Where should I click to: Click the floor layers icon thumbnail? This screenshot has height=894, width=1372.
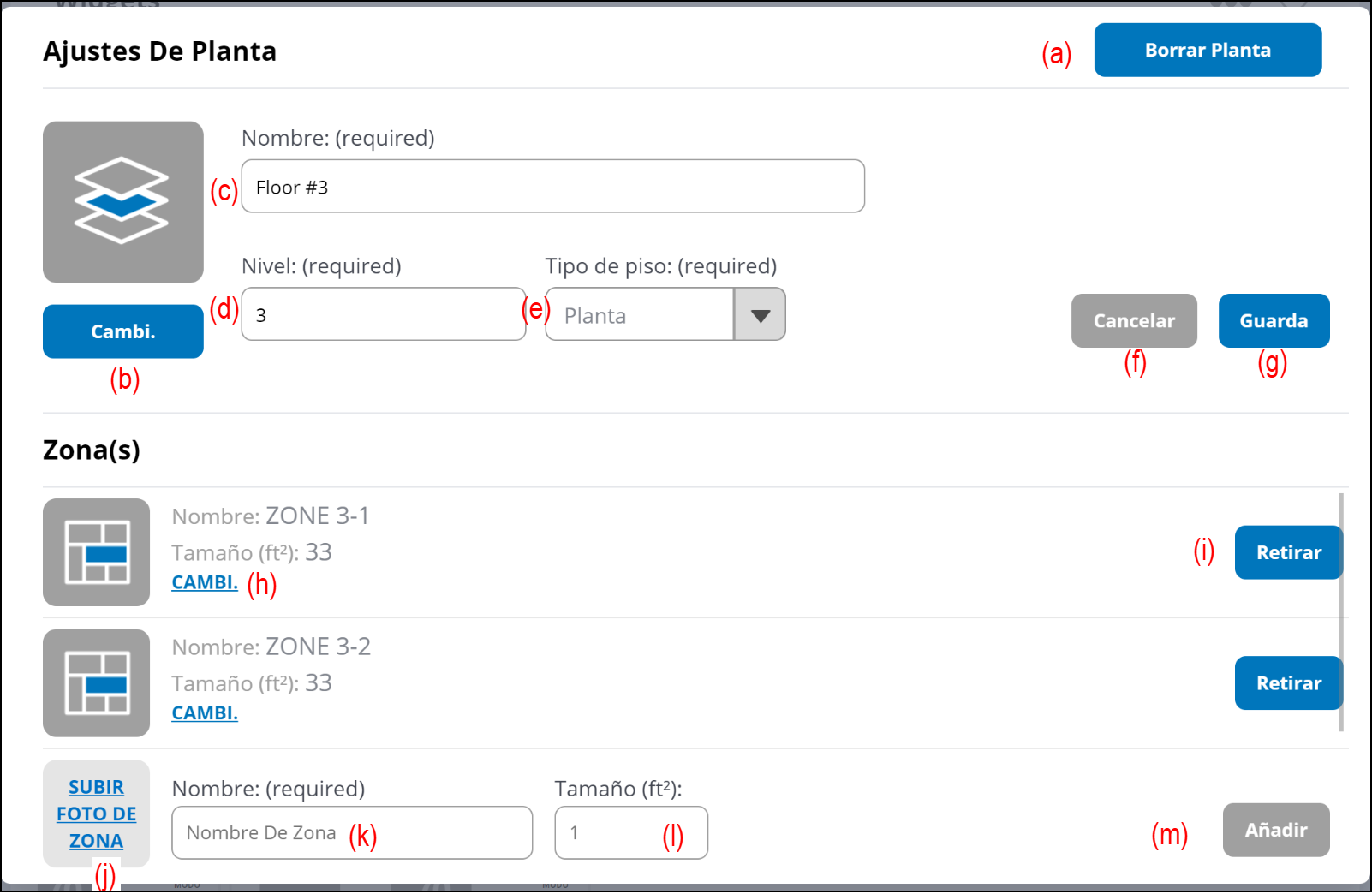122,201
